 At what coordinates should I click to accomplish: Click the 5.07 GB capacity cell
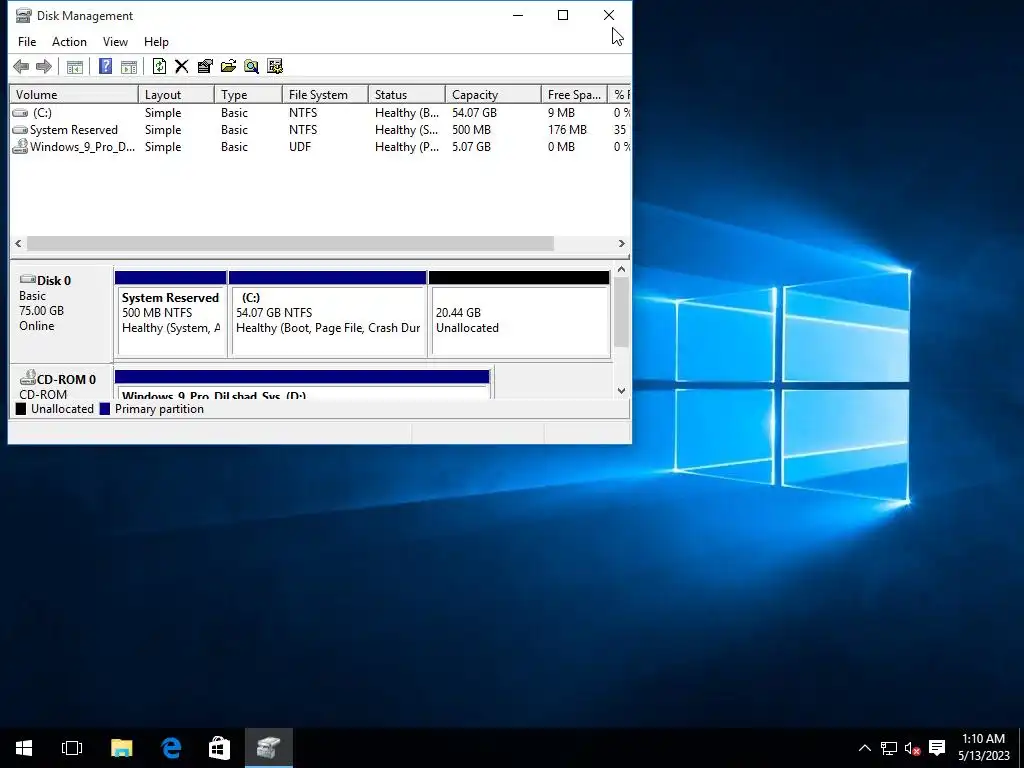tap(471, 147)
